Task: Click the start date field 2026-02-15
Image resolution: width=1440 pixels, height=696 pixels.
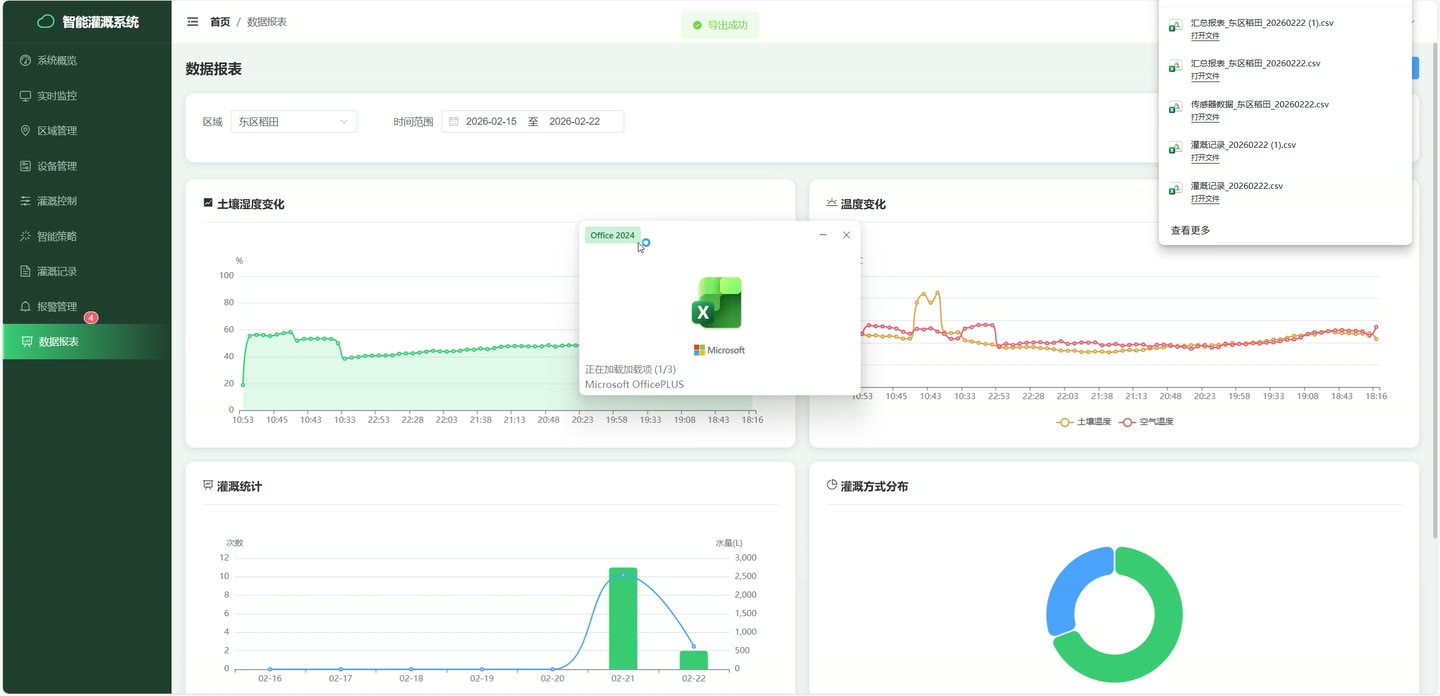Action: [x=491, y=122]
